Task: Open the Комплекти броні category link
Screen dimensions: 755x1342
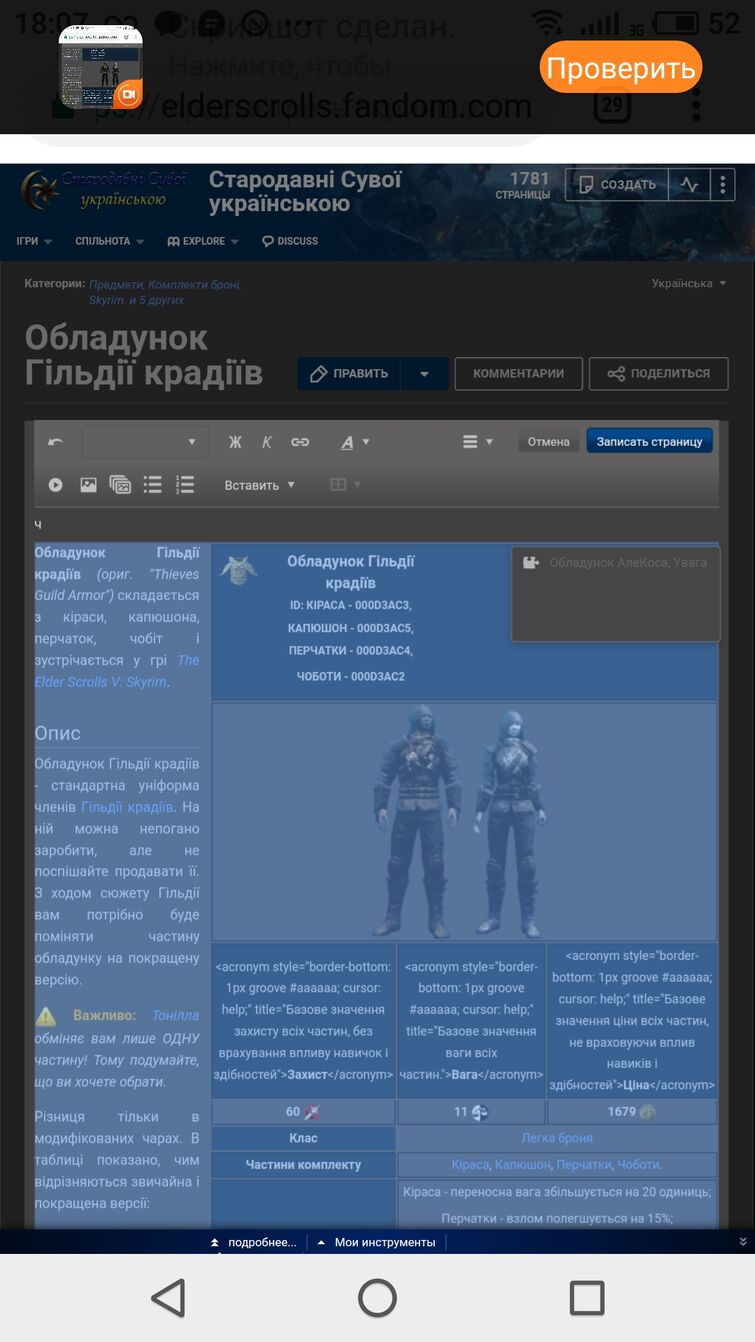Action: click(194, 284)
